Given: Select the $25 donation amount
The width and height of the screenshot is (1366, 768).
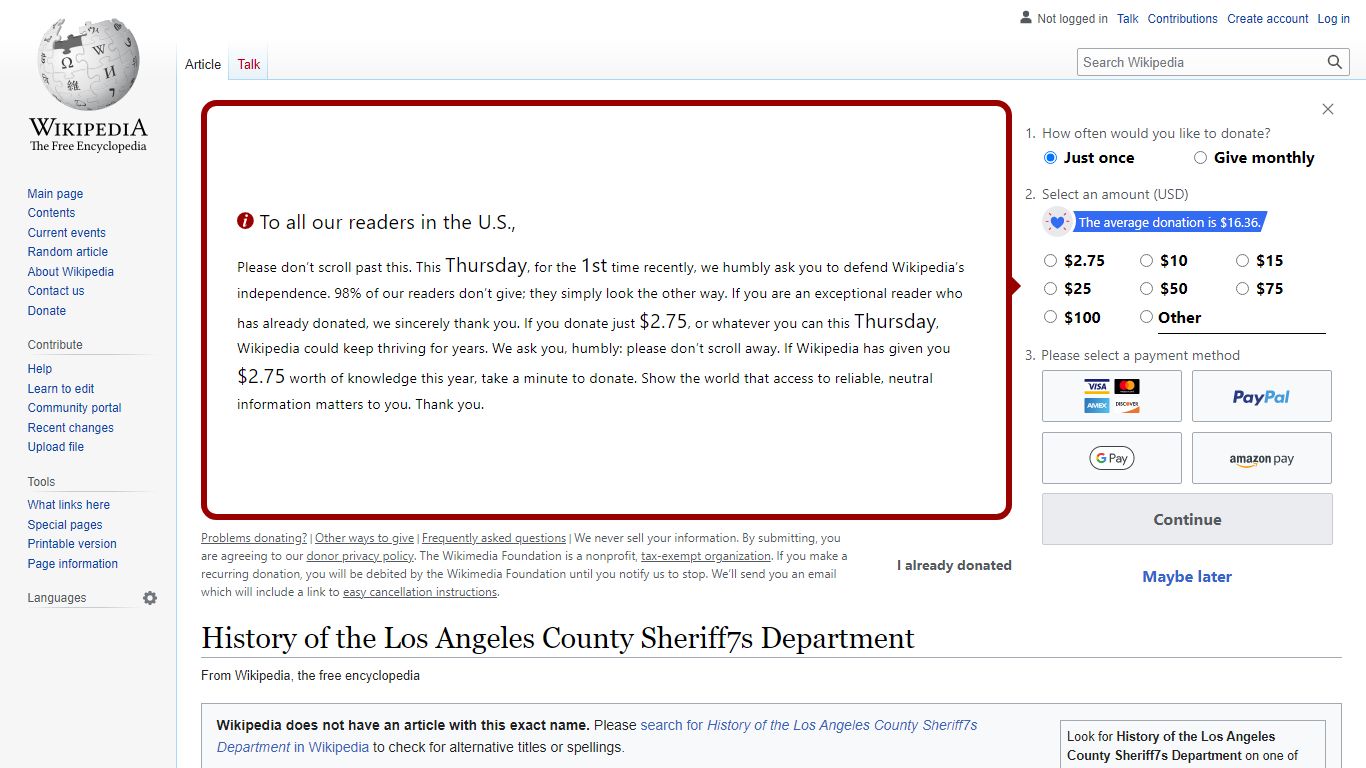Looking at the screenshot, I should [1050, 289].
